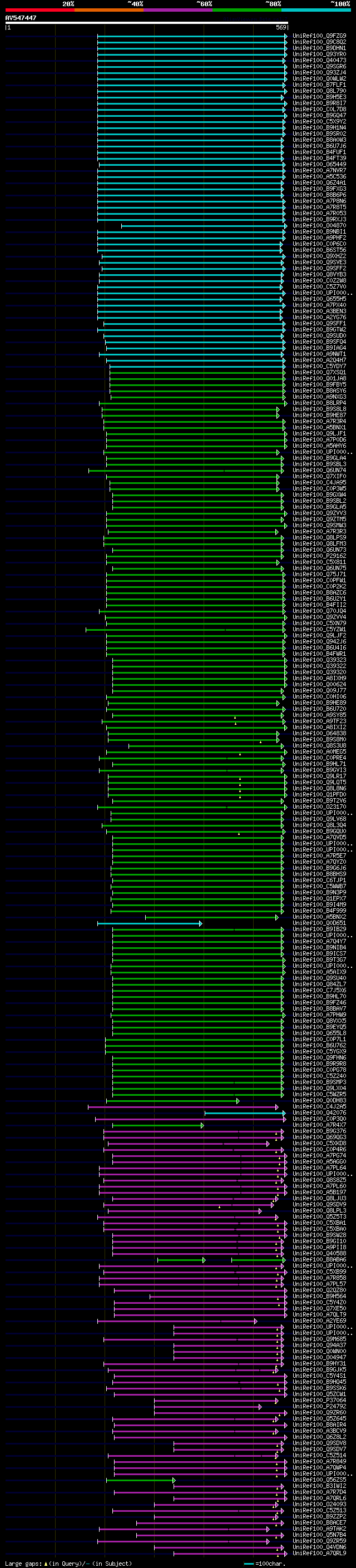The height and width of the screenshot is (1568, 356).
Task: Click the green alignment bar of UniRef100_A5BNX2
Action: click(211, 917)
